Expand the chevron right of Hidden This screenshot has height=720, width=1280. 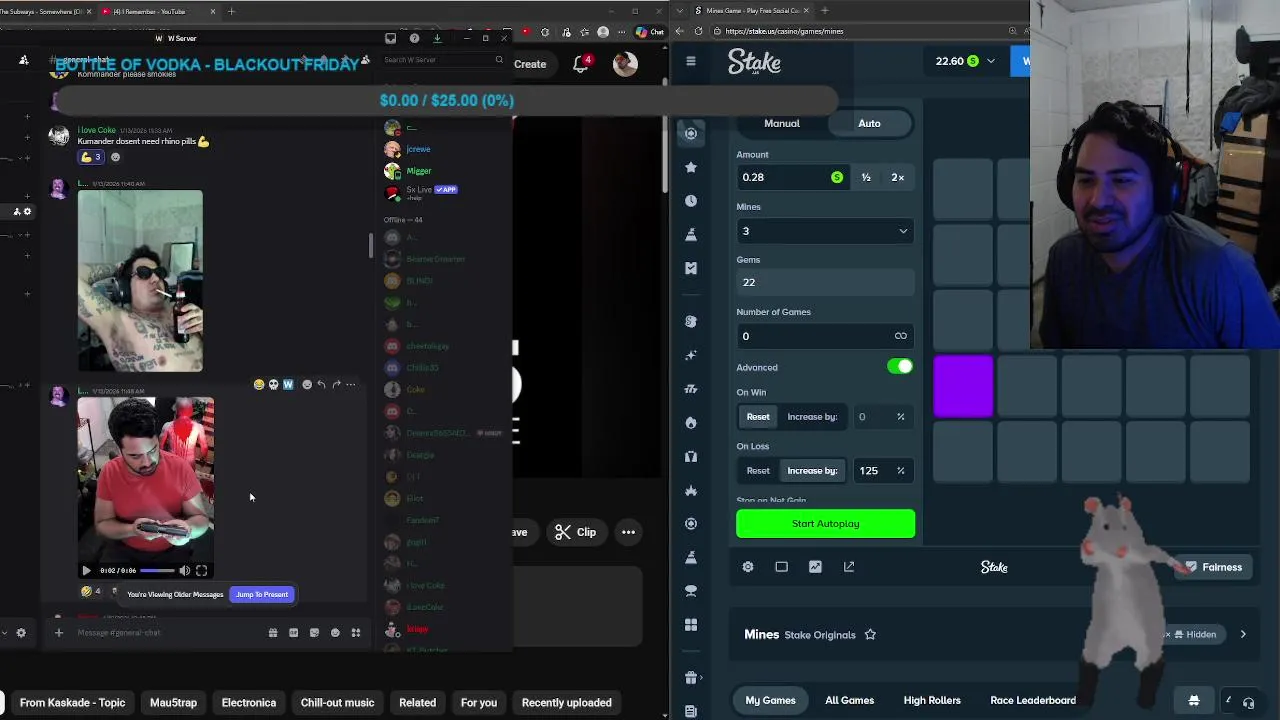click(1243, 634)
